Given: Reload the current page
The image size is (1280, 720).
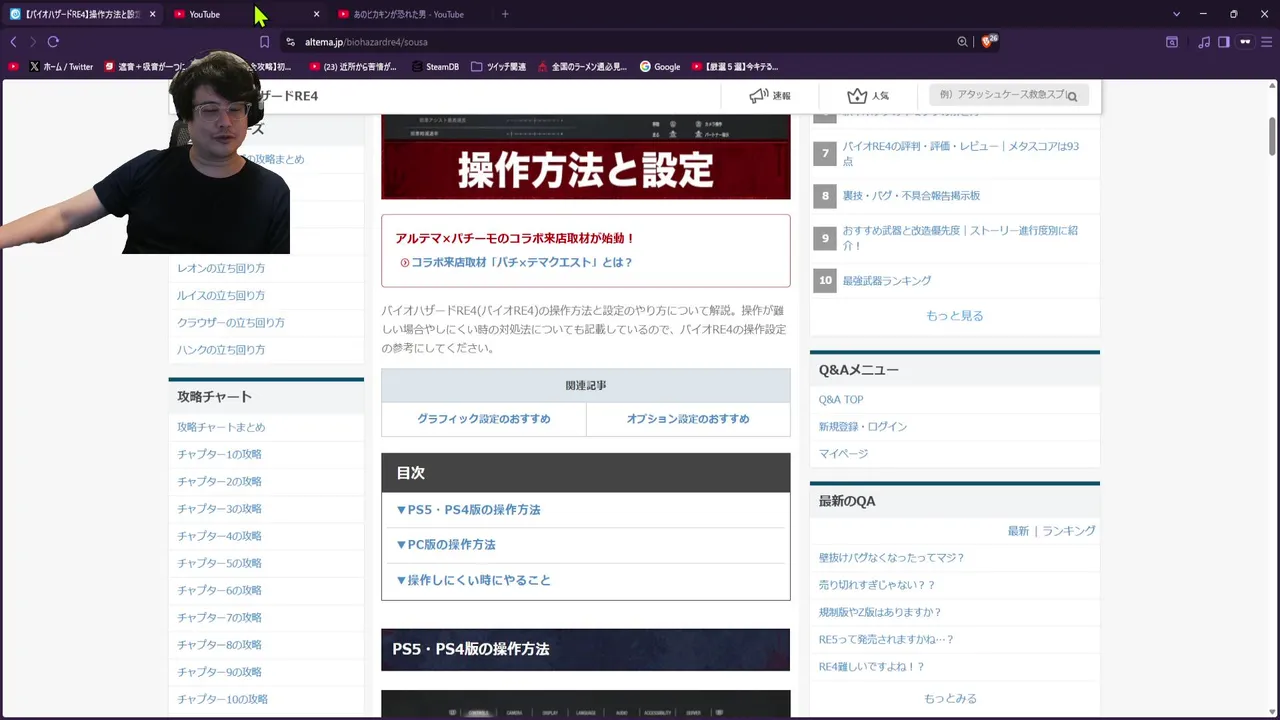Looking at the screenshot, I should [x=53, y=42].
